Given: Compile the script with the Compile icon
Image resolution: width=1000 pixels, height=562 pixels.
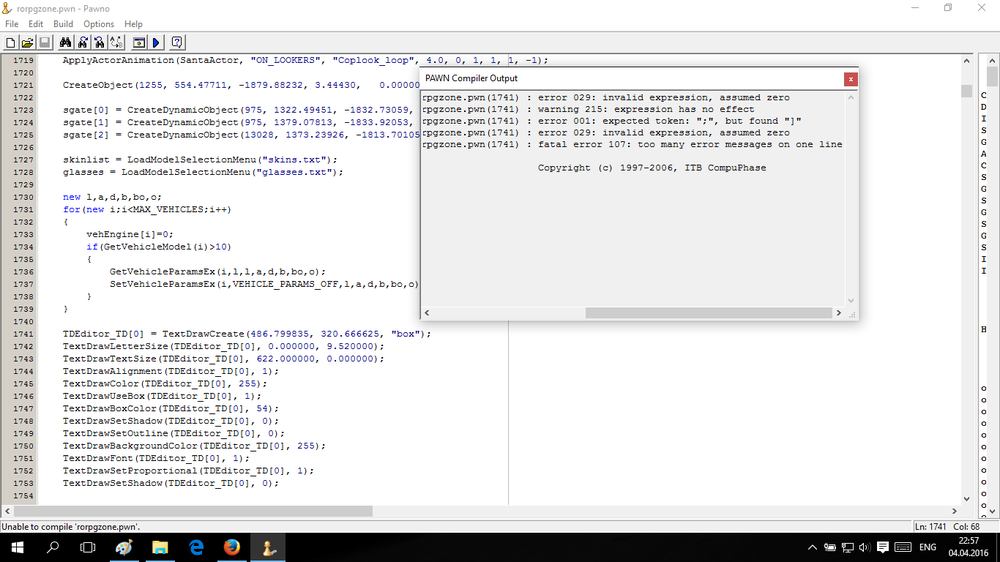Looking at the screenshot, I should 138,43.
